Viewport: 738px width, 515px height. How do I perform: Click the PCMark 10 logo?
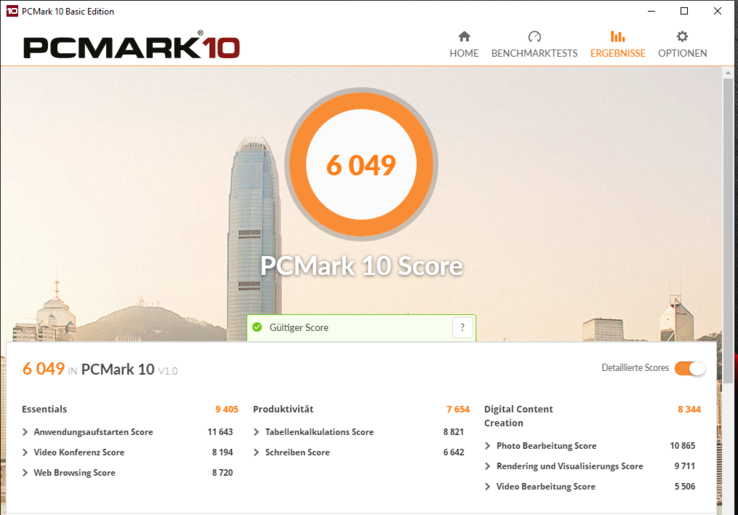131,46
